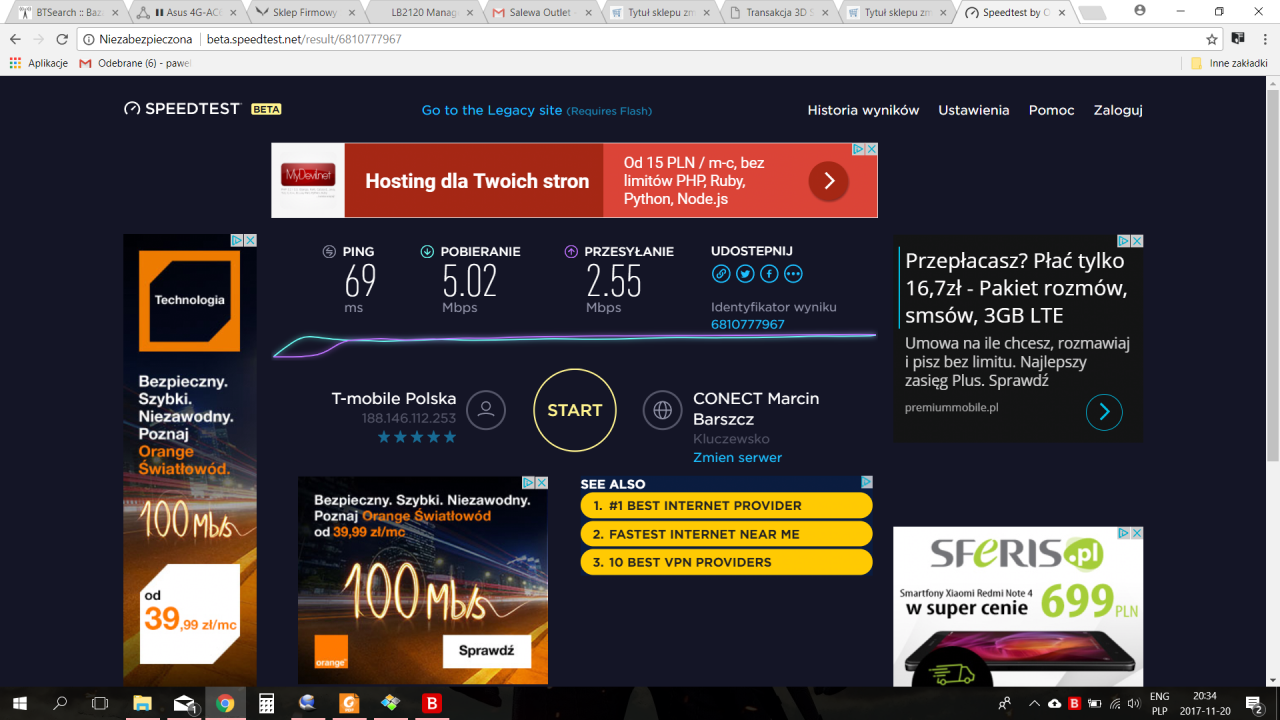Open the red B app on taskbar
This screenshot has height=720, width=1280.
point(432,703)
